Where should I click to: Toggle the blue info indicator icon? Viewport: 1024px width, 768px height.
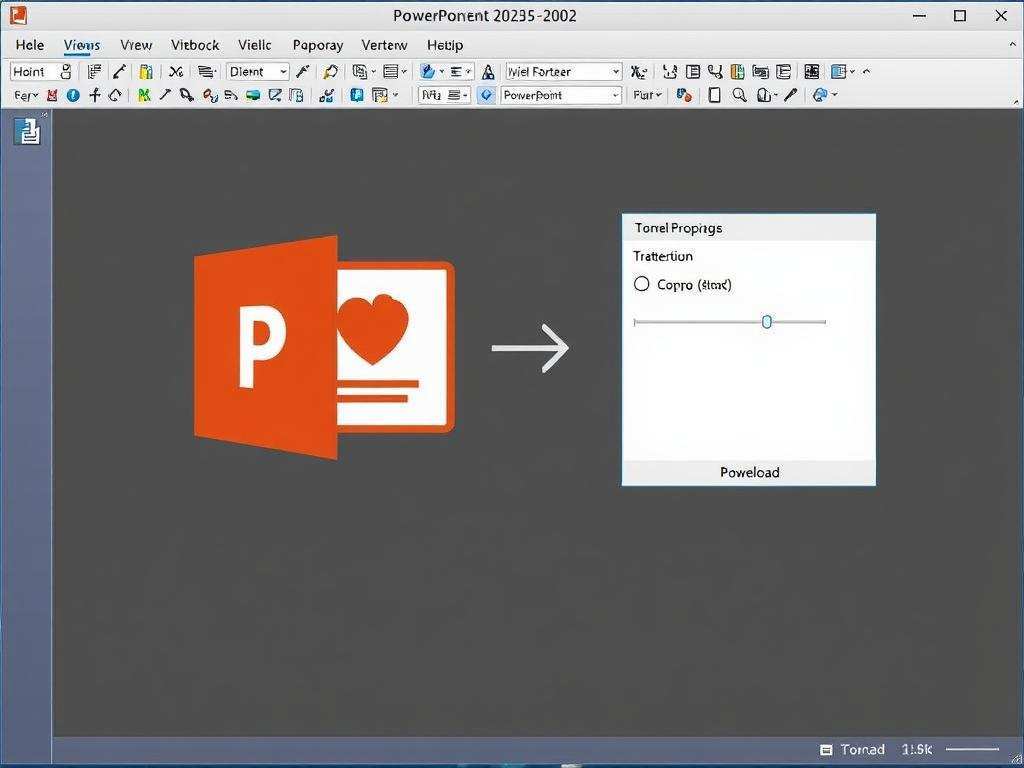click(71, 95)
